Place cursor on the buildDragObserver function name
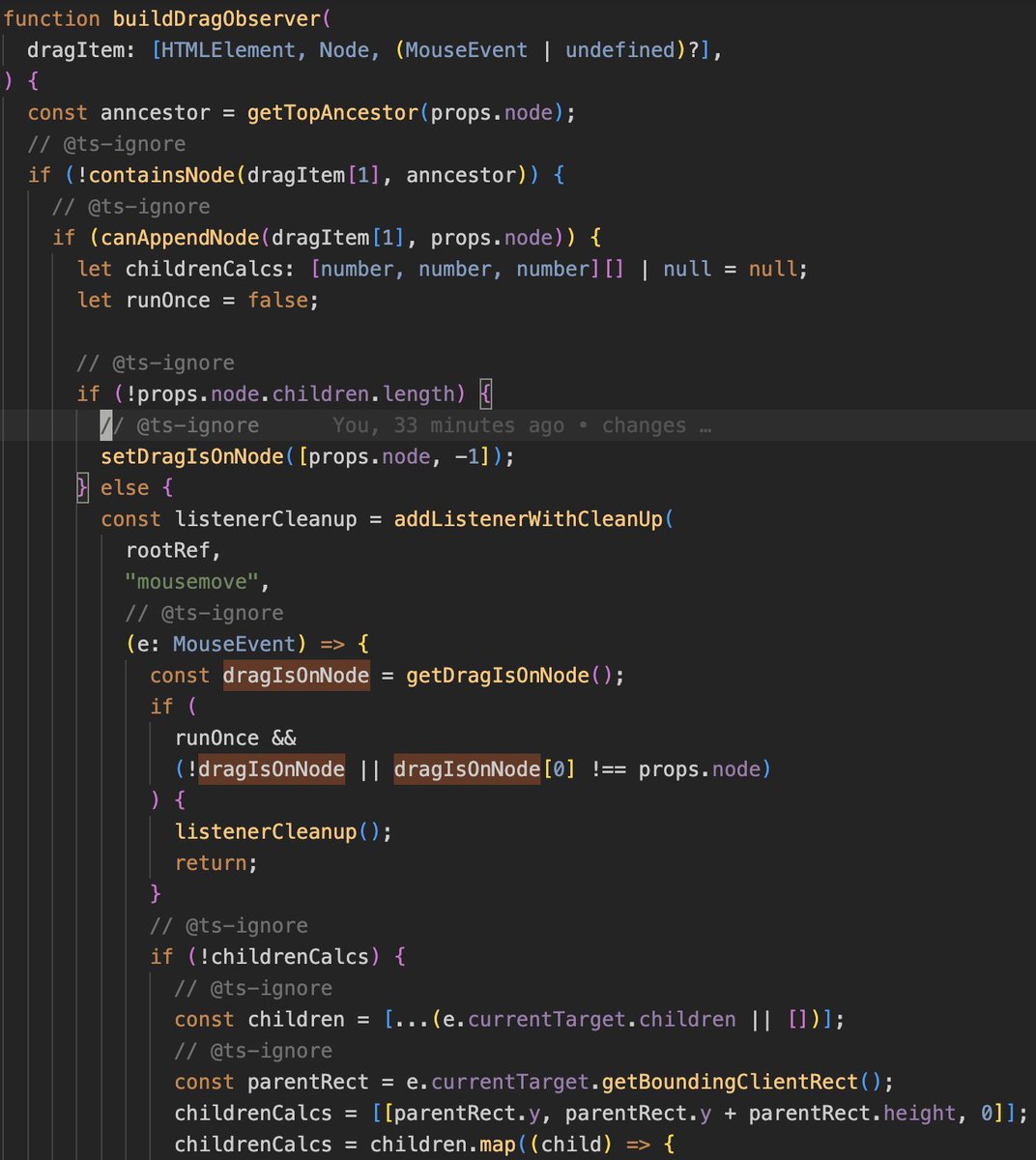This screenshot has height=1160, width=1036. tap(218, 18)
